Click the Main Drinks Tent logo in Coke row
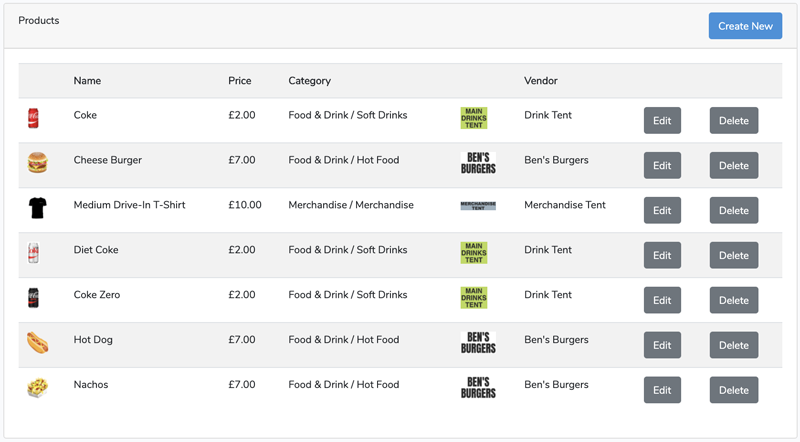The image size is (800, 442). click(474, 118)
